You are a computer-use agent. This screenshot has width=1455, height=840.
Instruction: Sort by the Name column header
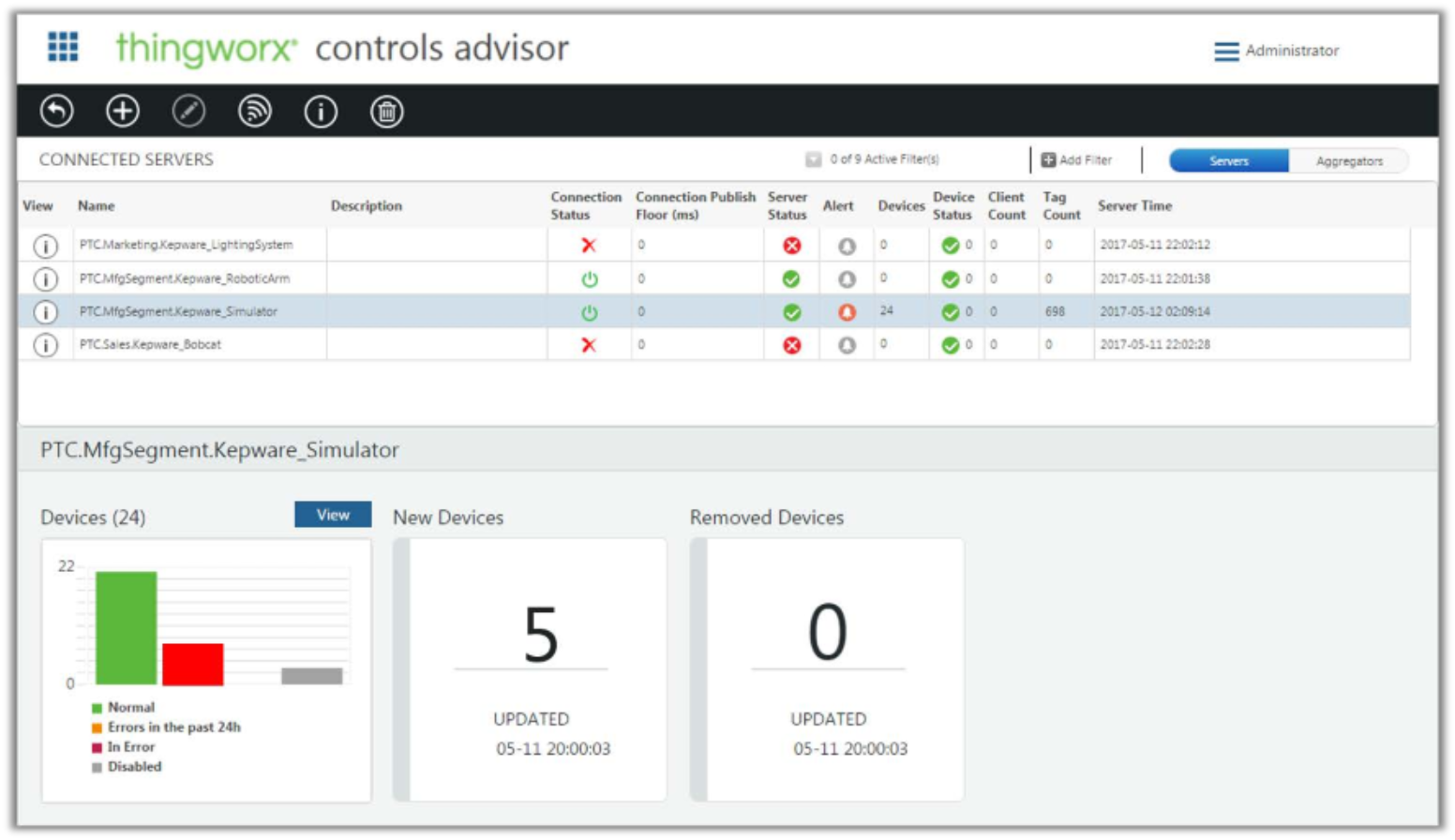[97, 205]
